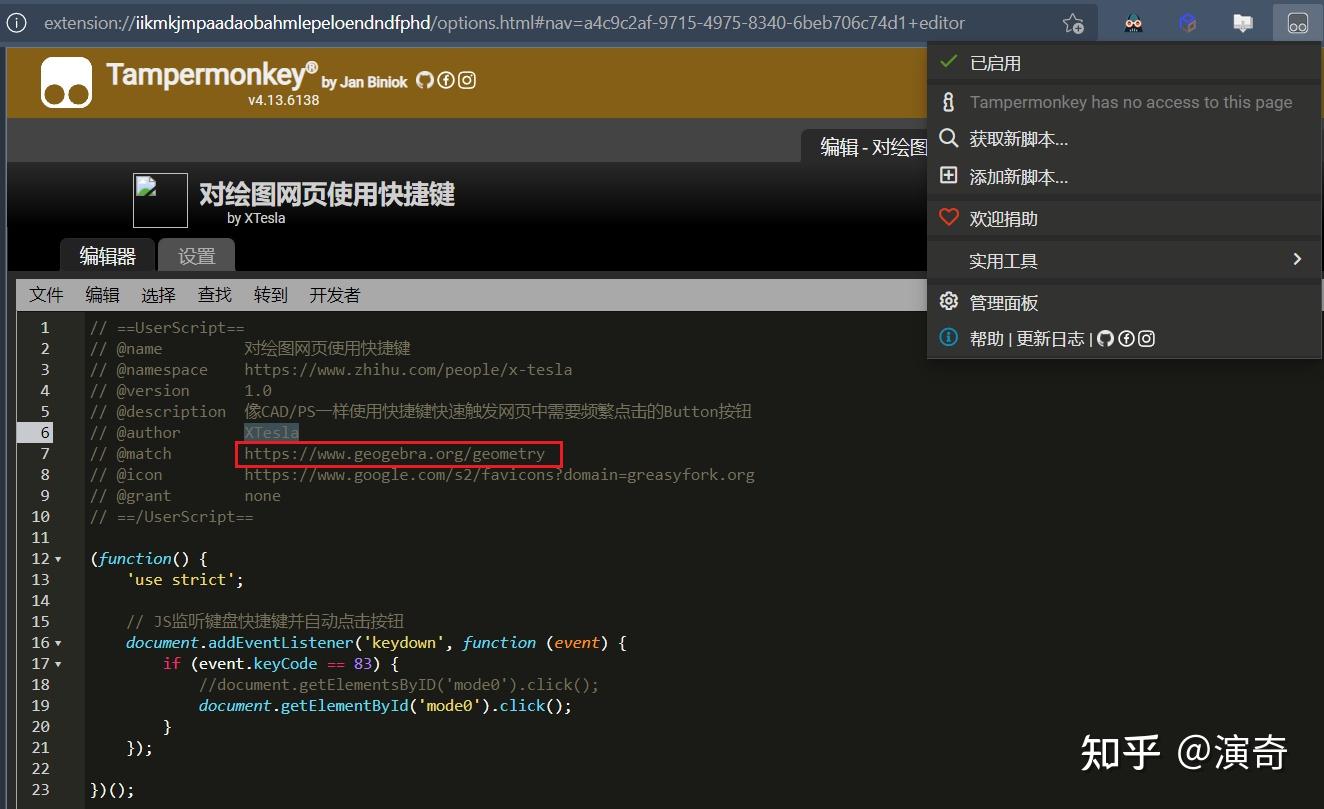Switch to the 设置 tab

pyautogui.click(x=196, y=256)
